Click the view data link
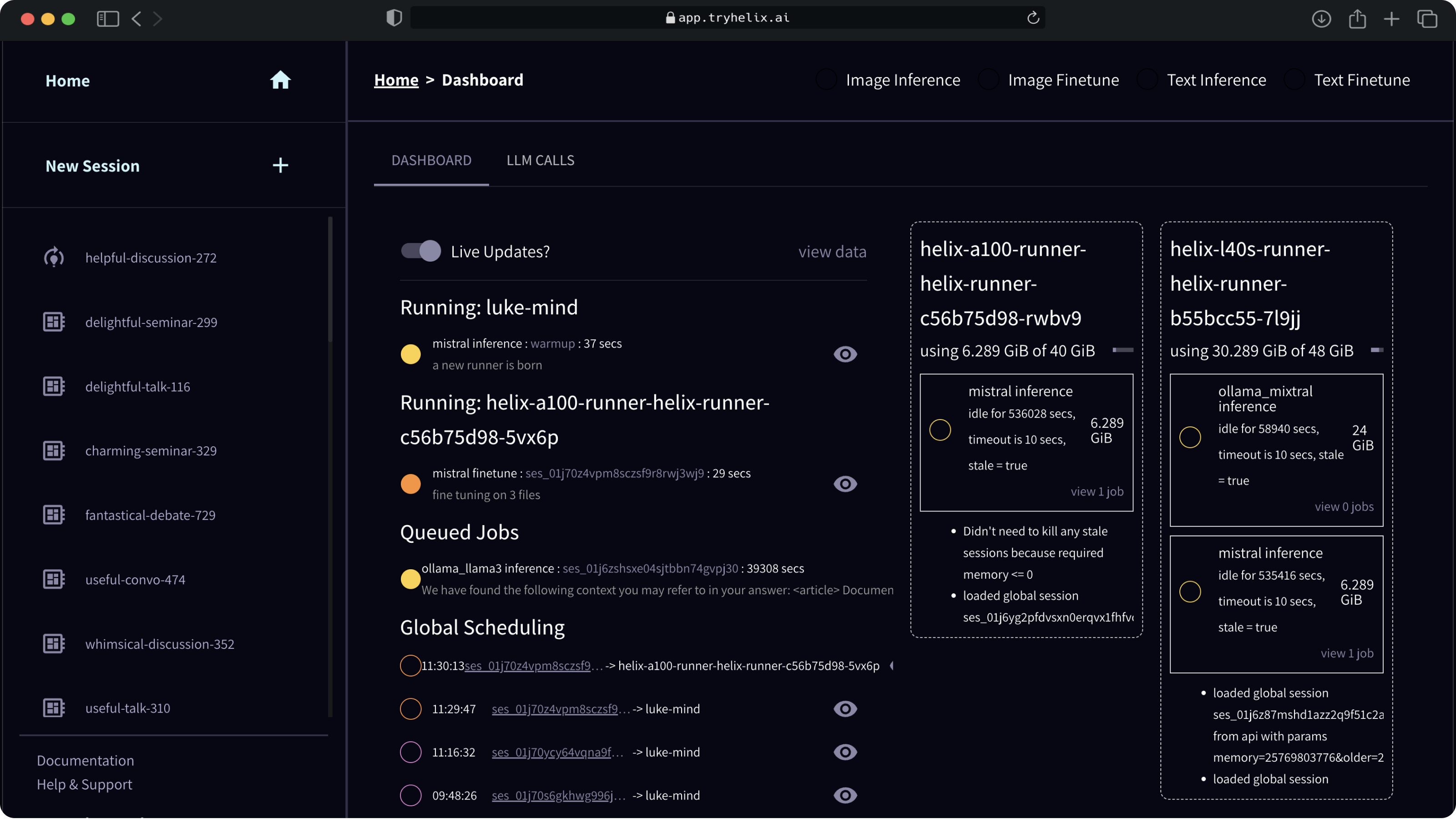The width and height of the screenshot is (1456, 819). 833,252
